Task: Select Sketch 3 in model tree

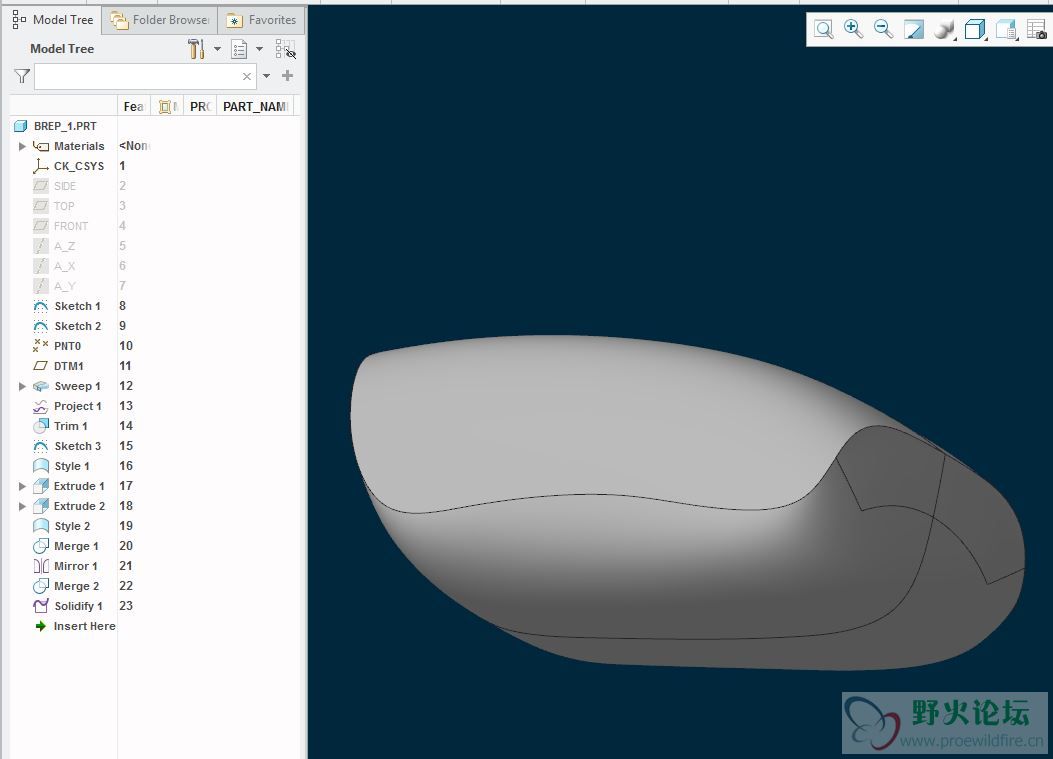Action: (x=77, y=446)
